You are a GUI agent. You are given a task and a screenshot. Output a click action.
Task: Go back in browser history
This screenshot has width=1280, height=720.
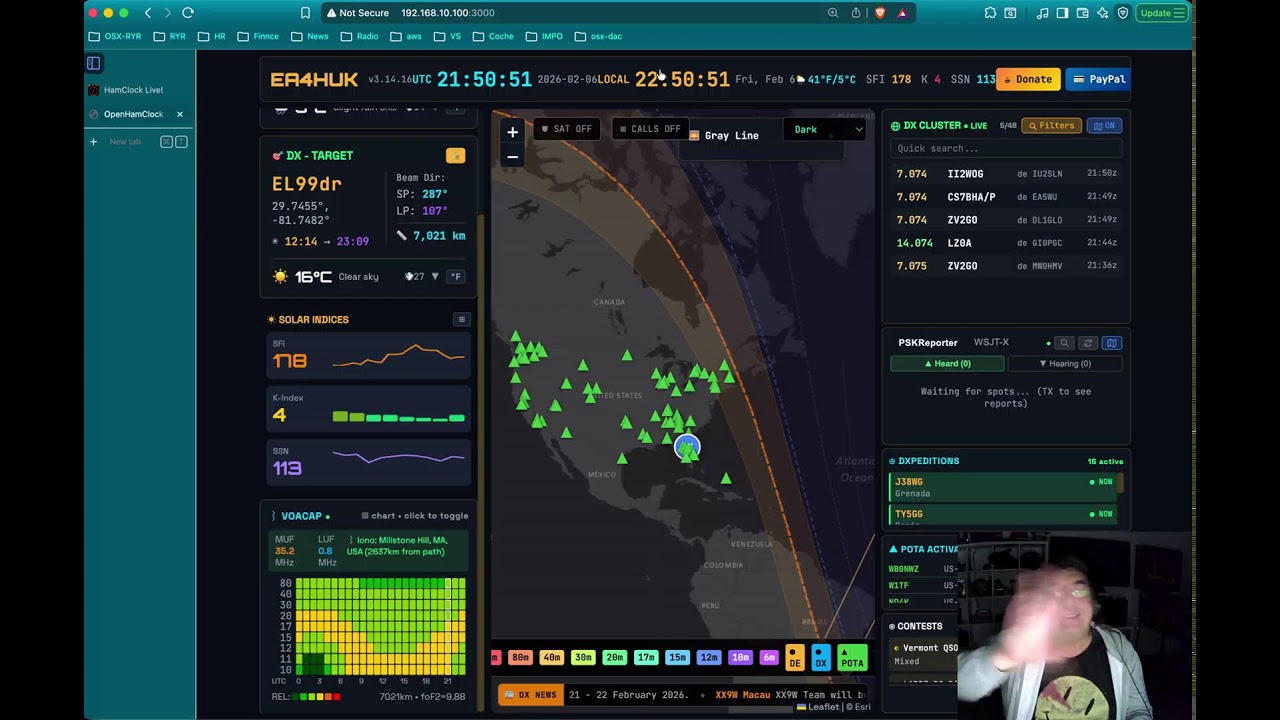148,13
